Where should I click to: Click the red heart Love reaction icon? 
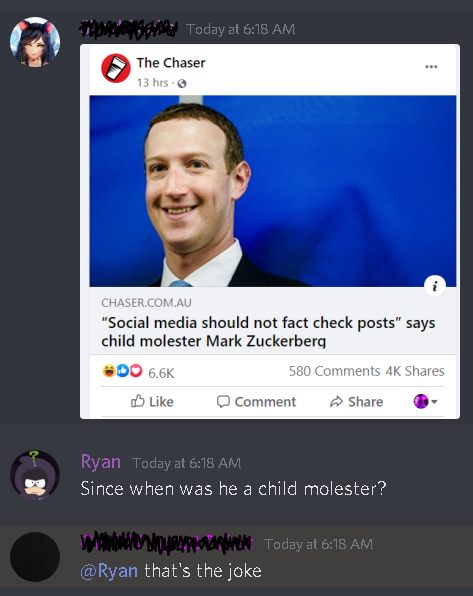click(136, 371)
